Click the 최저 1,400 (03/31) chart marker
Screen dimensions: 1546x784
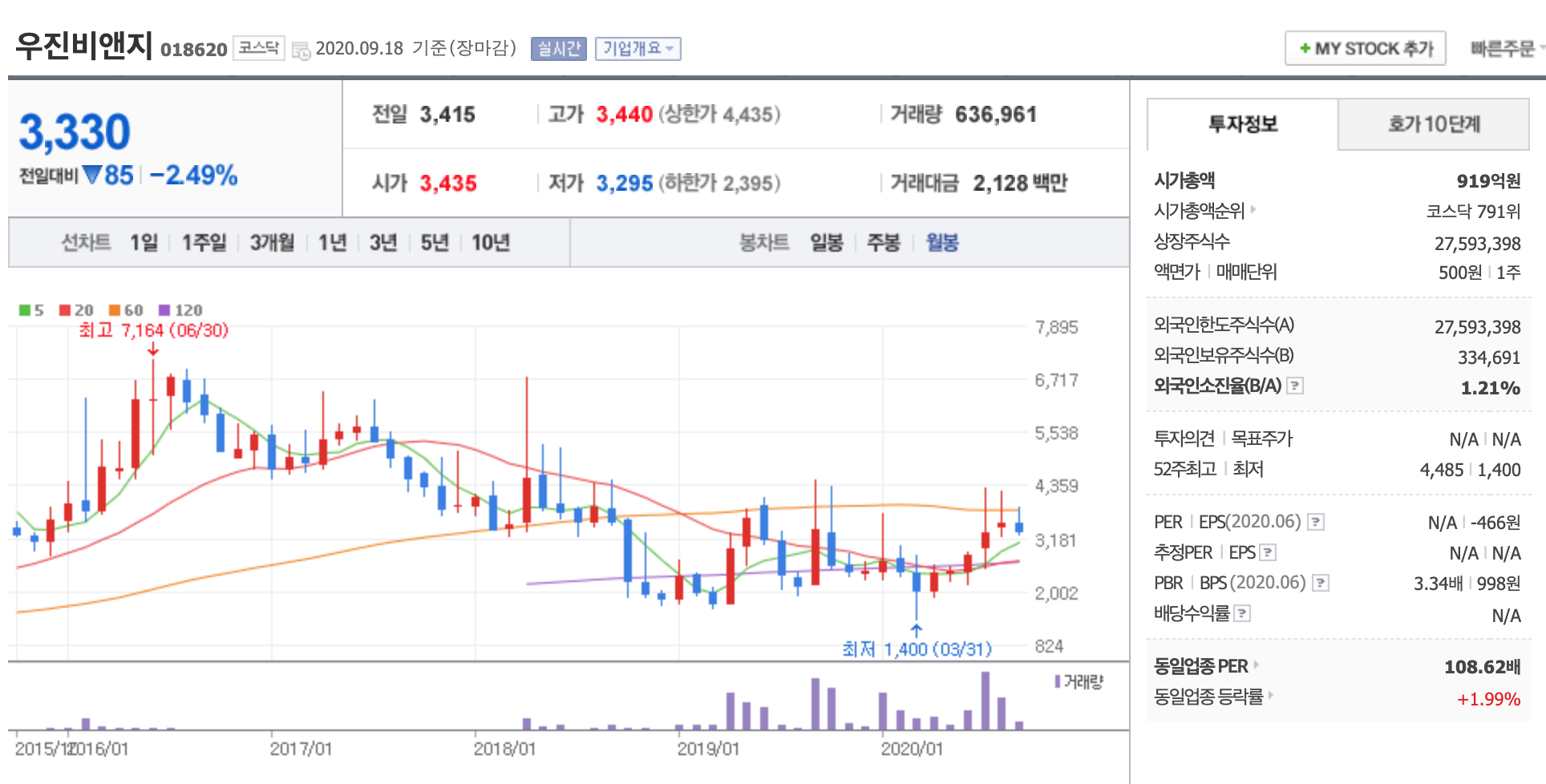point(917,649)
